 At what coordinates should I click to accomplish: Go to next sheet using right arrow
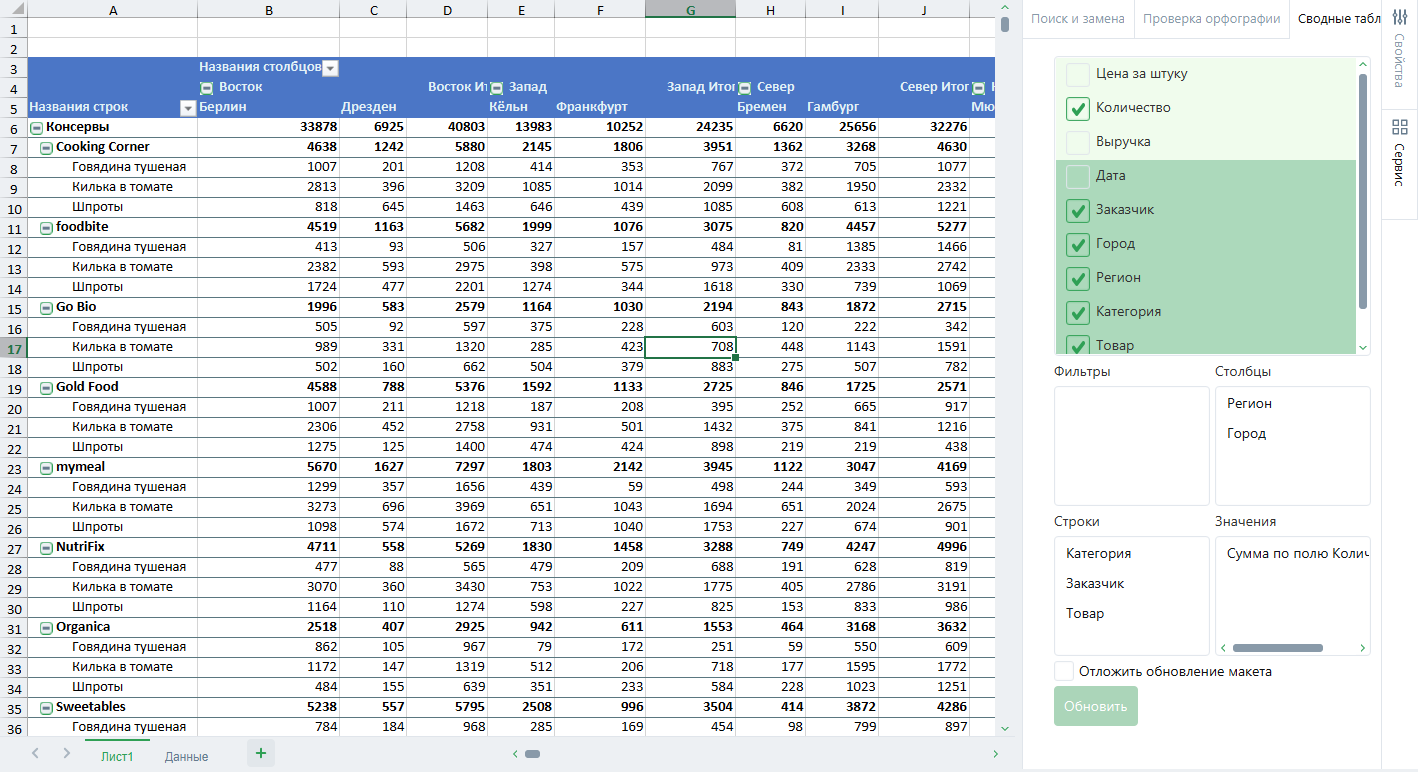point(66,754)
